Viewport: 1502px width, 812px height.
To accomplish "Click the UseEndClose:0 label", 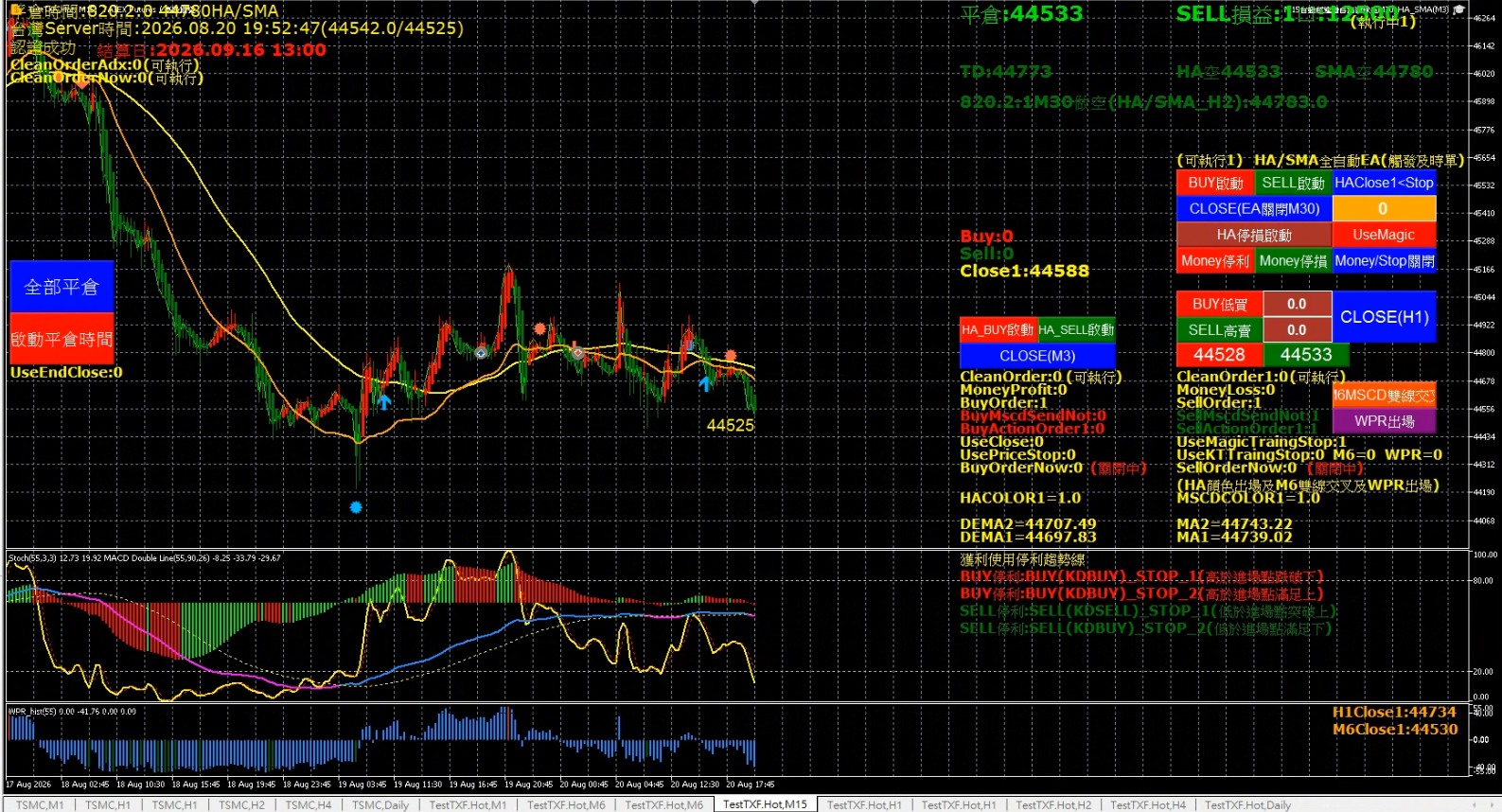I will [66, 373].
